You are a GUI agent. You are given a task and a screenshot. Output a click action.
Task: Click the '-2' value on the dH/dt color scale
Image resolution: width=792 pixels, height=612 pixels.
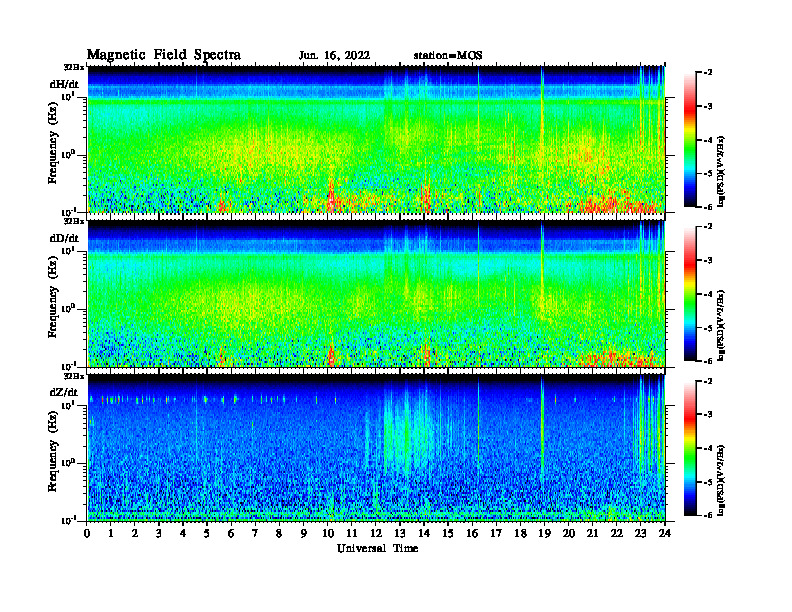708,73
